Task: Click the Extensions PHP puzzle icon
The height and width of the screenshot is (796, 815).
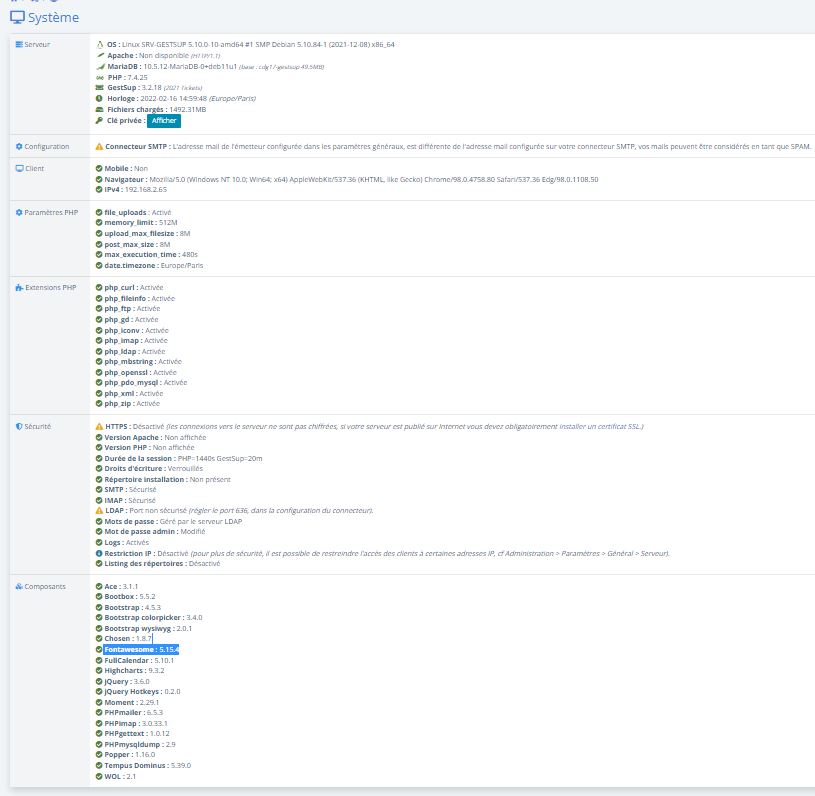Action: (x=19, y=288)
